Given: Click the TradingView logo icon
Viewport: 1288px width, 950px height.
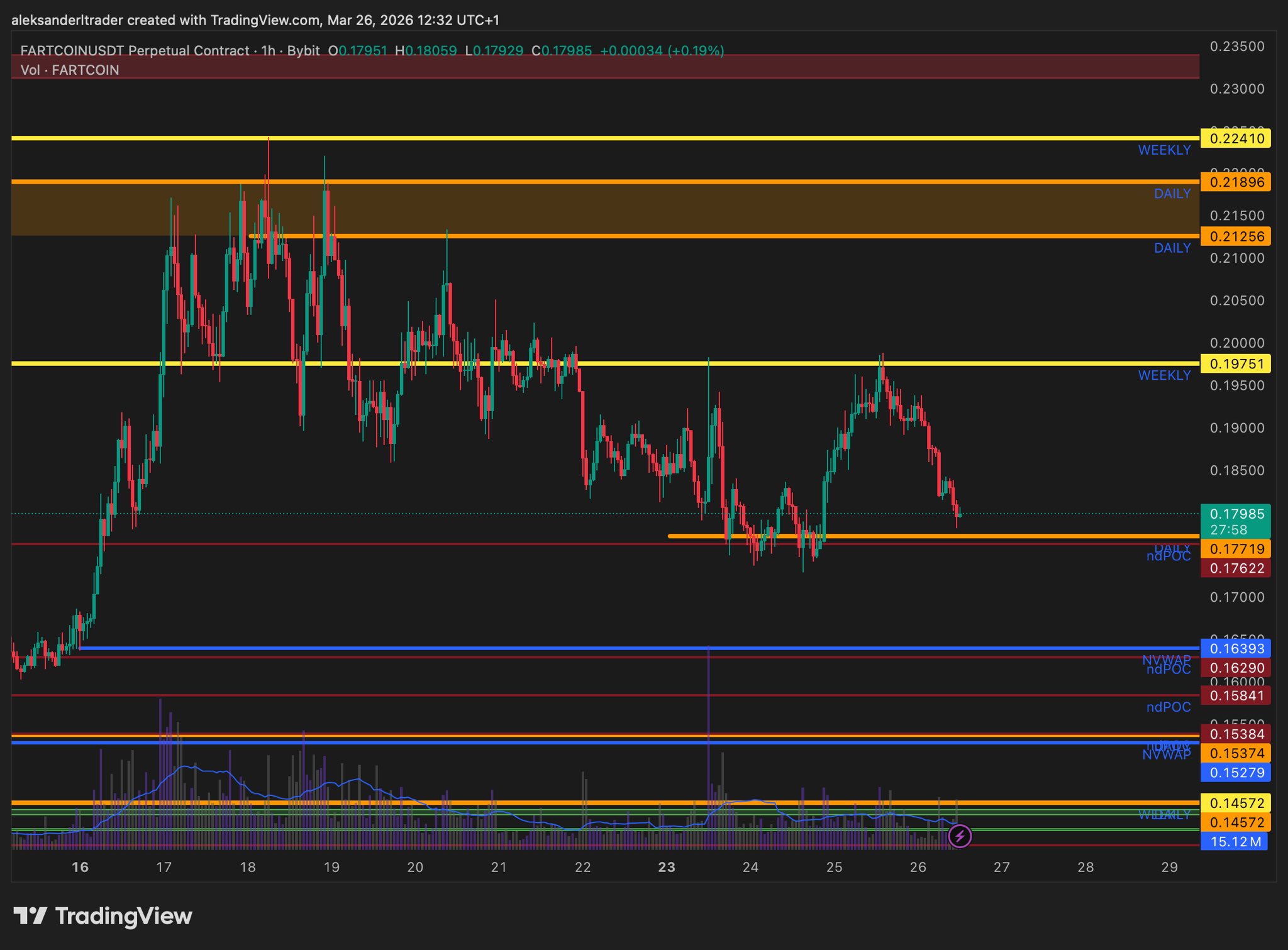Looking at the screenshot, I should [30, 915].
